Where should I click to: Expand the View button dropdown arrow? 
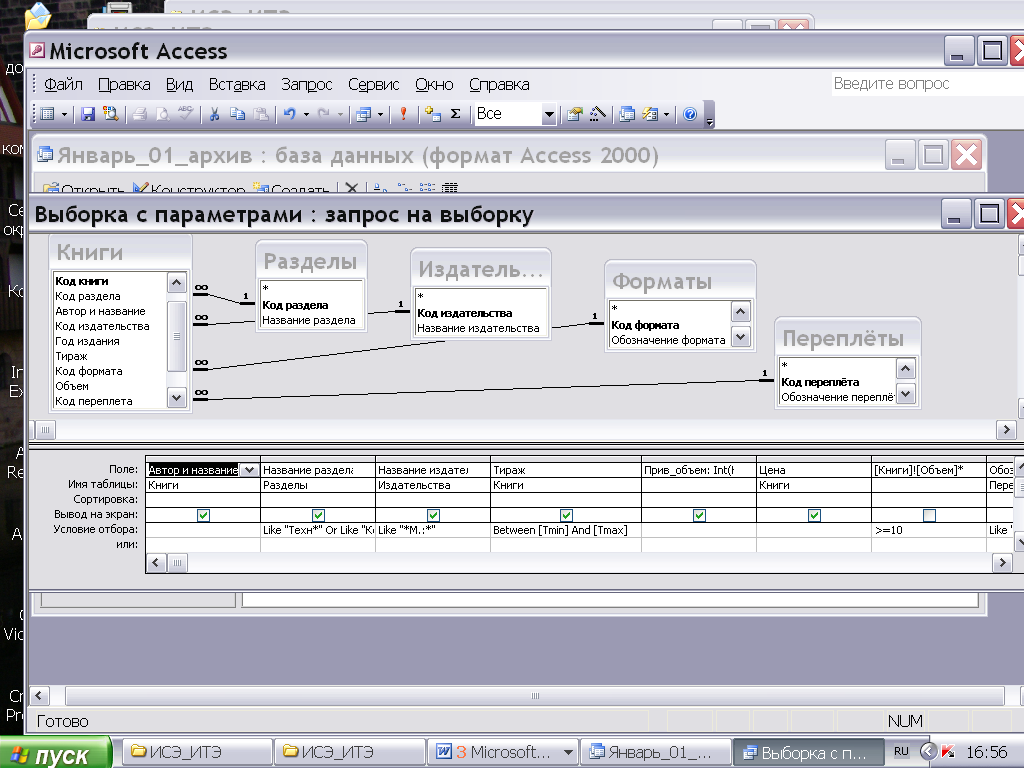pos(64,114)
